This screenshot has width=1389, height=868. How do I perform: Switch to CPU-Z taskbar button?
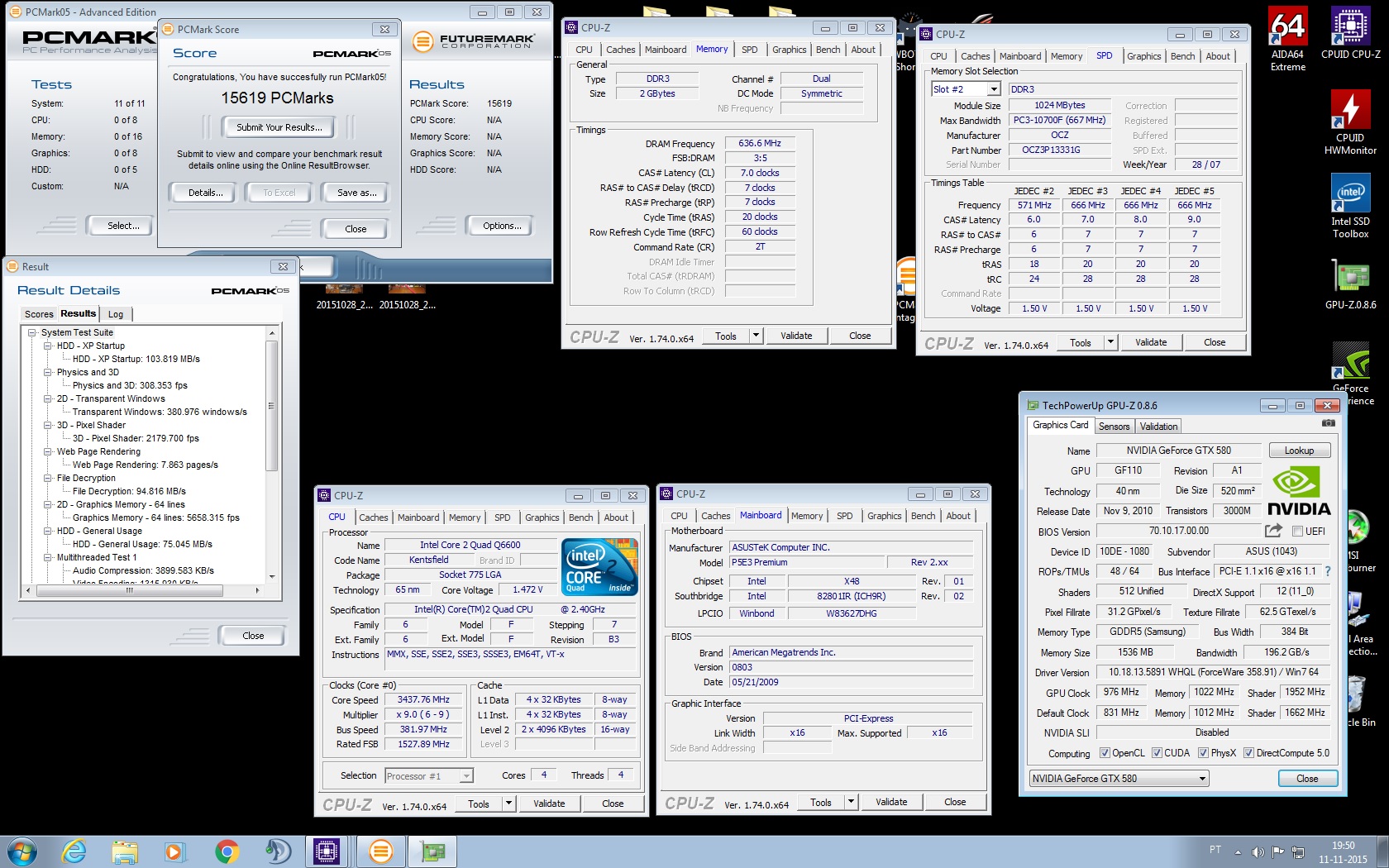327,851
